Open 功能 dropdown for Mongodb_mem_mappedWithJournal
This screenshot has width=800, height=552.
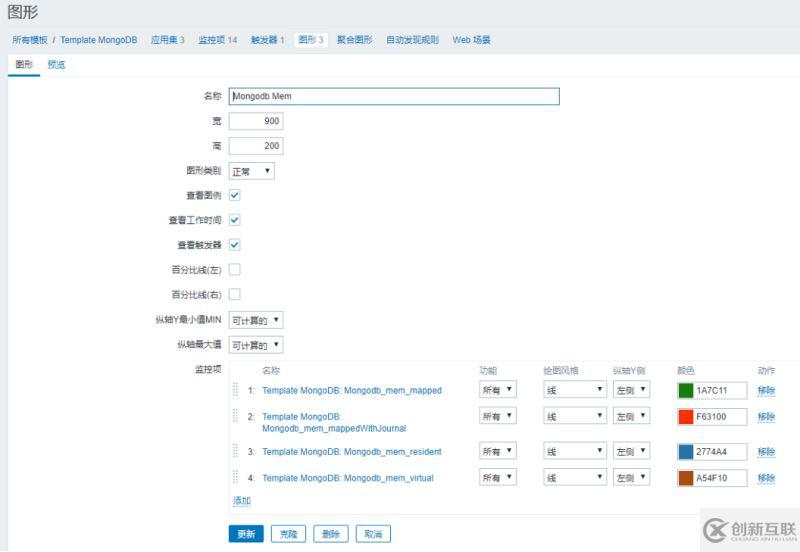pos(497,416)
